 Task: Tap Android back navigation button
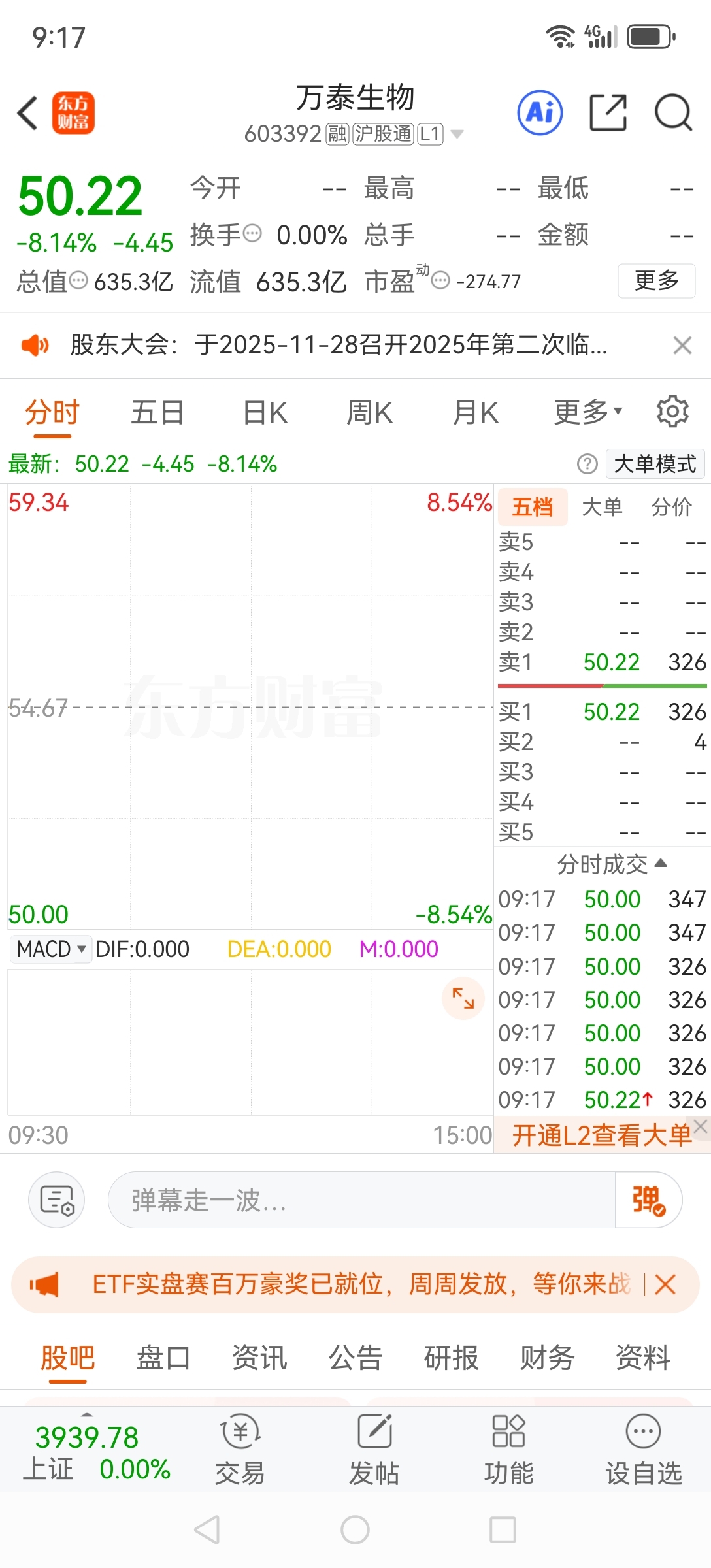click(207, 1529)
